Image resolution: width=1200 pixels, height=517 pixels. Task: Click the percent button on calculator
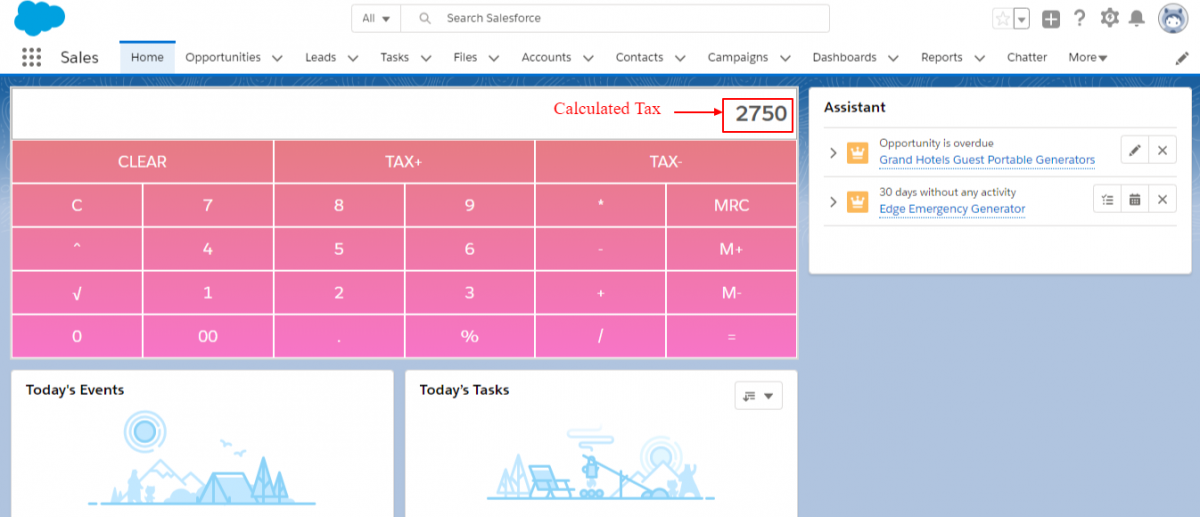[x=470, y=337]
